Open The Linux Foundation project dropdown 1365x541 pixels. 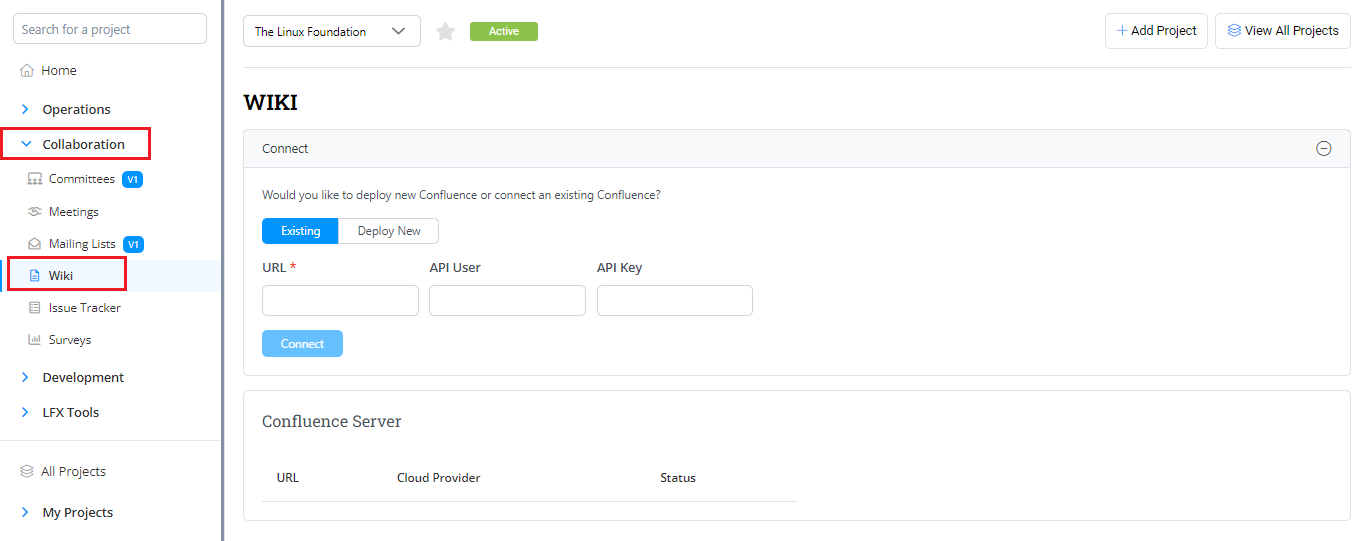click(x=331, y=32)
